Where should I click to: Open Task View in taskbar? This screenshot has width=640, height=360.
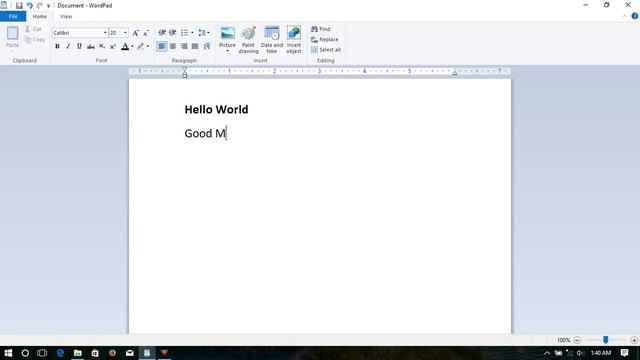[42, 353]
